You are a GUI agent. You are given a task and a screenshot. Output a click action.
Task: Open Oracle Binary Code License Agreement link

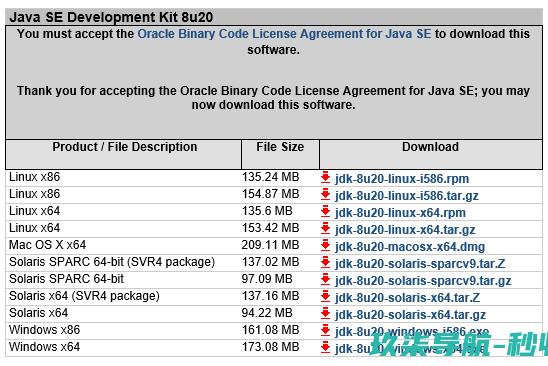click(x=284, y=34)
